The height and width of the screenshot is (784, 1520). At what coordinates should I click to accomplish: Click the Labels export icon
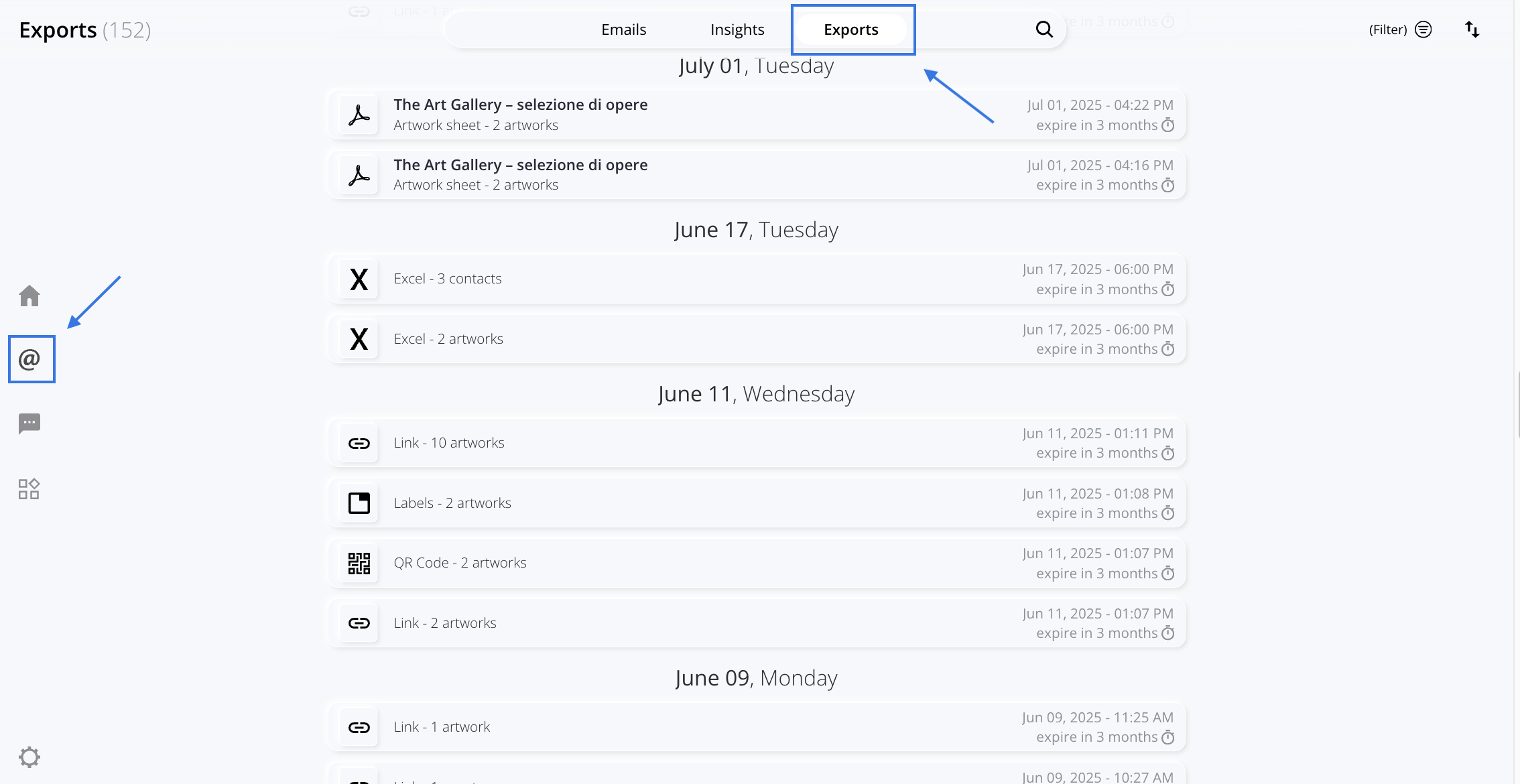(359, 503)
